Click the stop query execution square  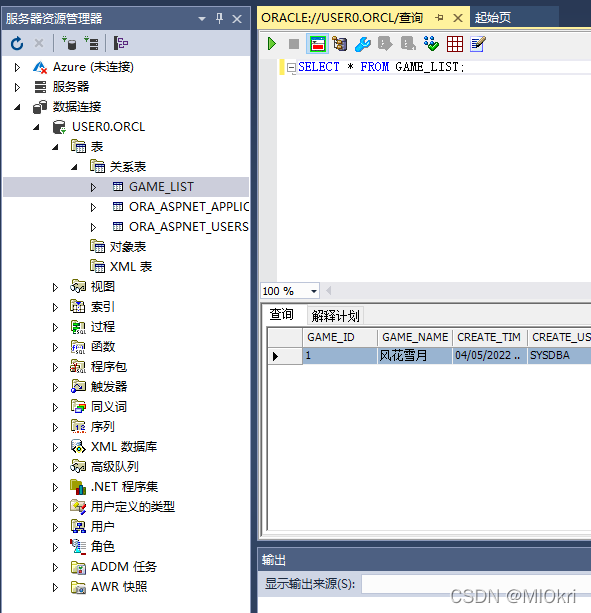pos(294,44)
